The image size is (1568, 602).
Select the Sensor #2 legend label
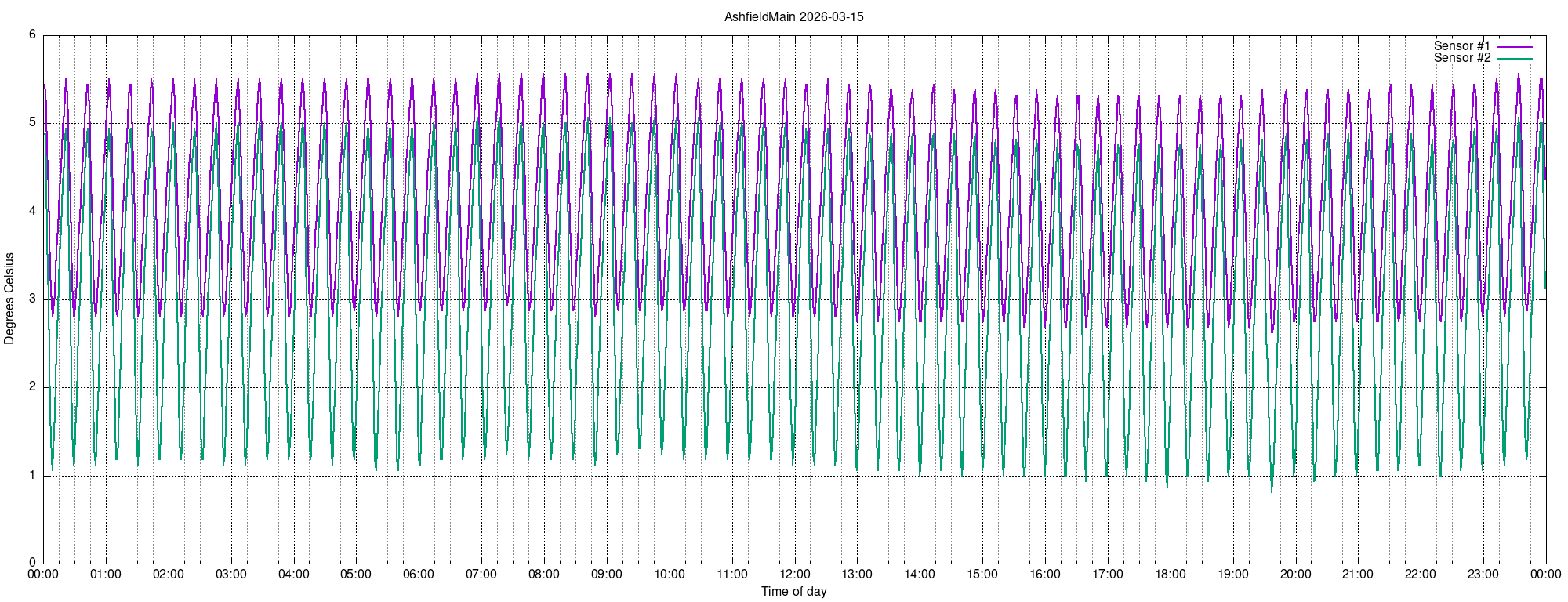(1461, 58)
